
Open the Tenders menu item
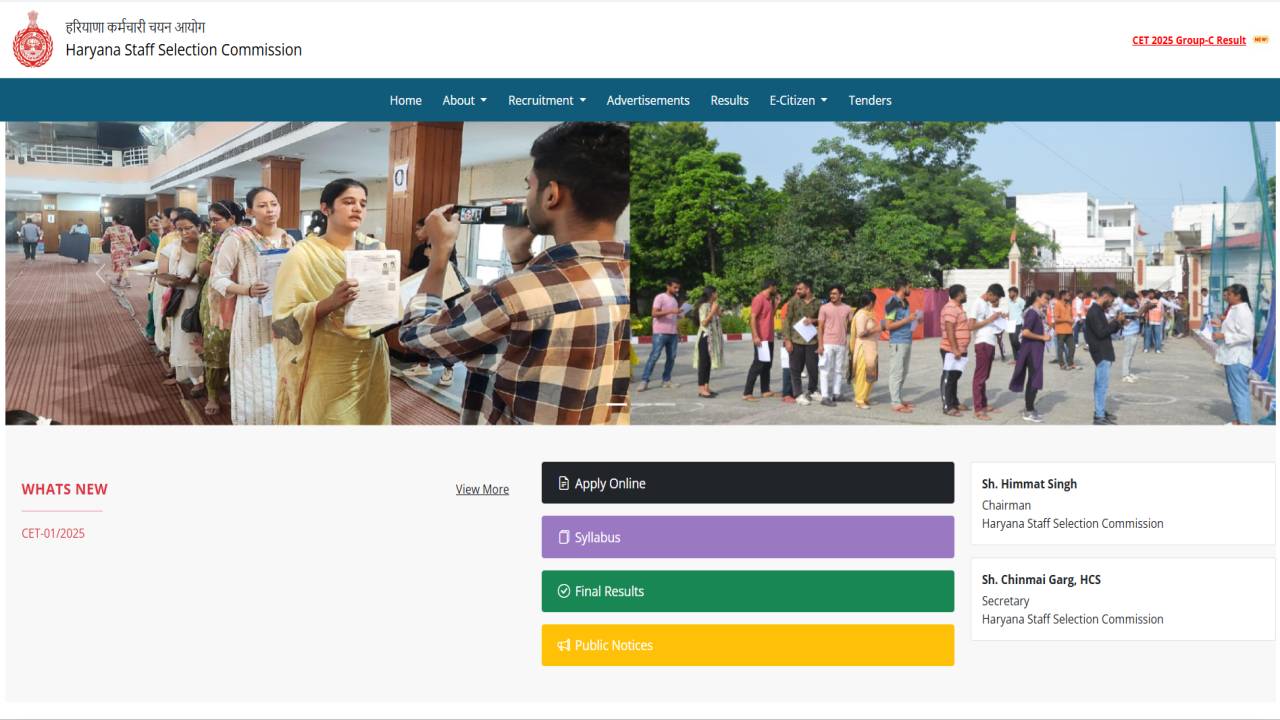pyautogui.click(x=869, y=100)
